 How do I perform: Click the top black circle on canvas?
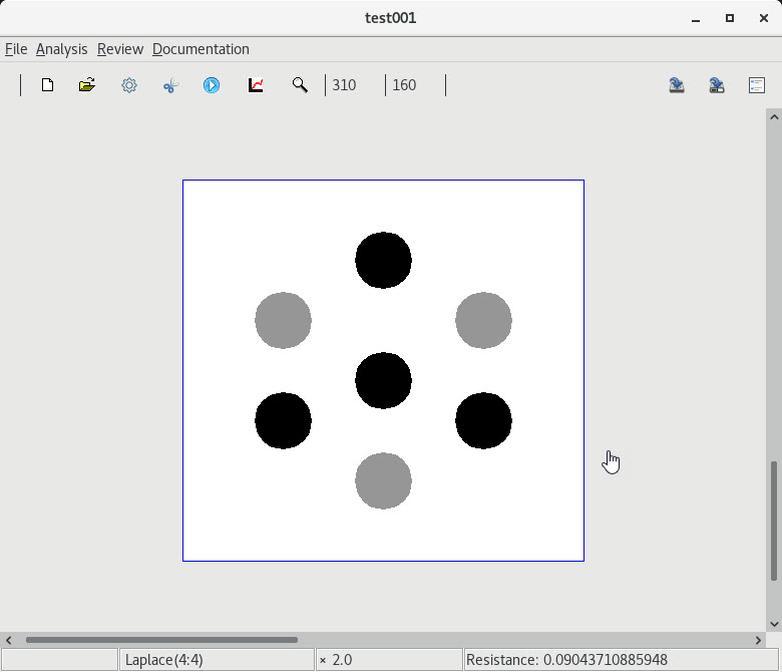point(383,260)
